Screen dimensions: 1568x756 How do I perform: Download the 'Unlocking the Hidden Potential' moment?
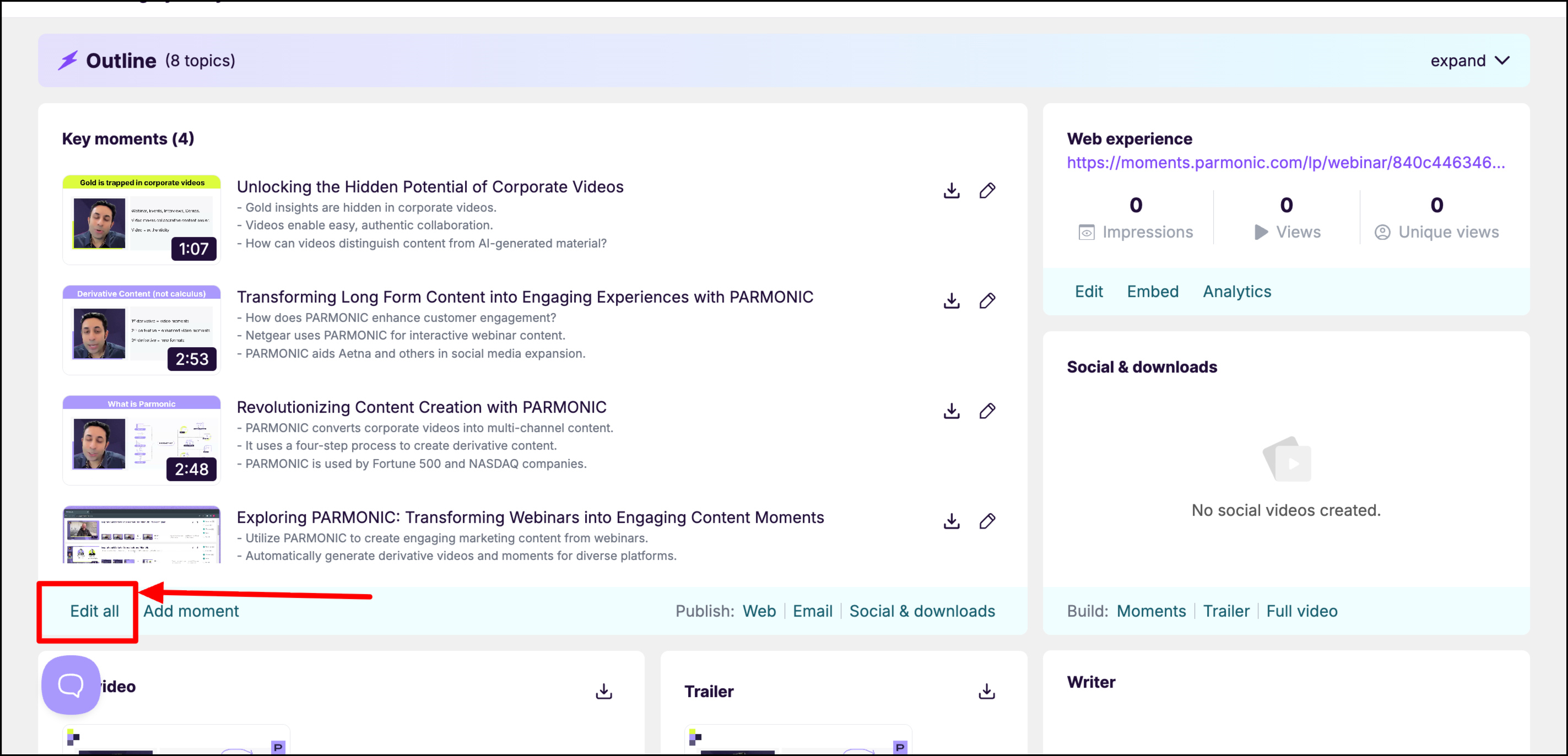click(951, 191)
